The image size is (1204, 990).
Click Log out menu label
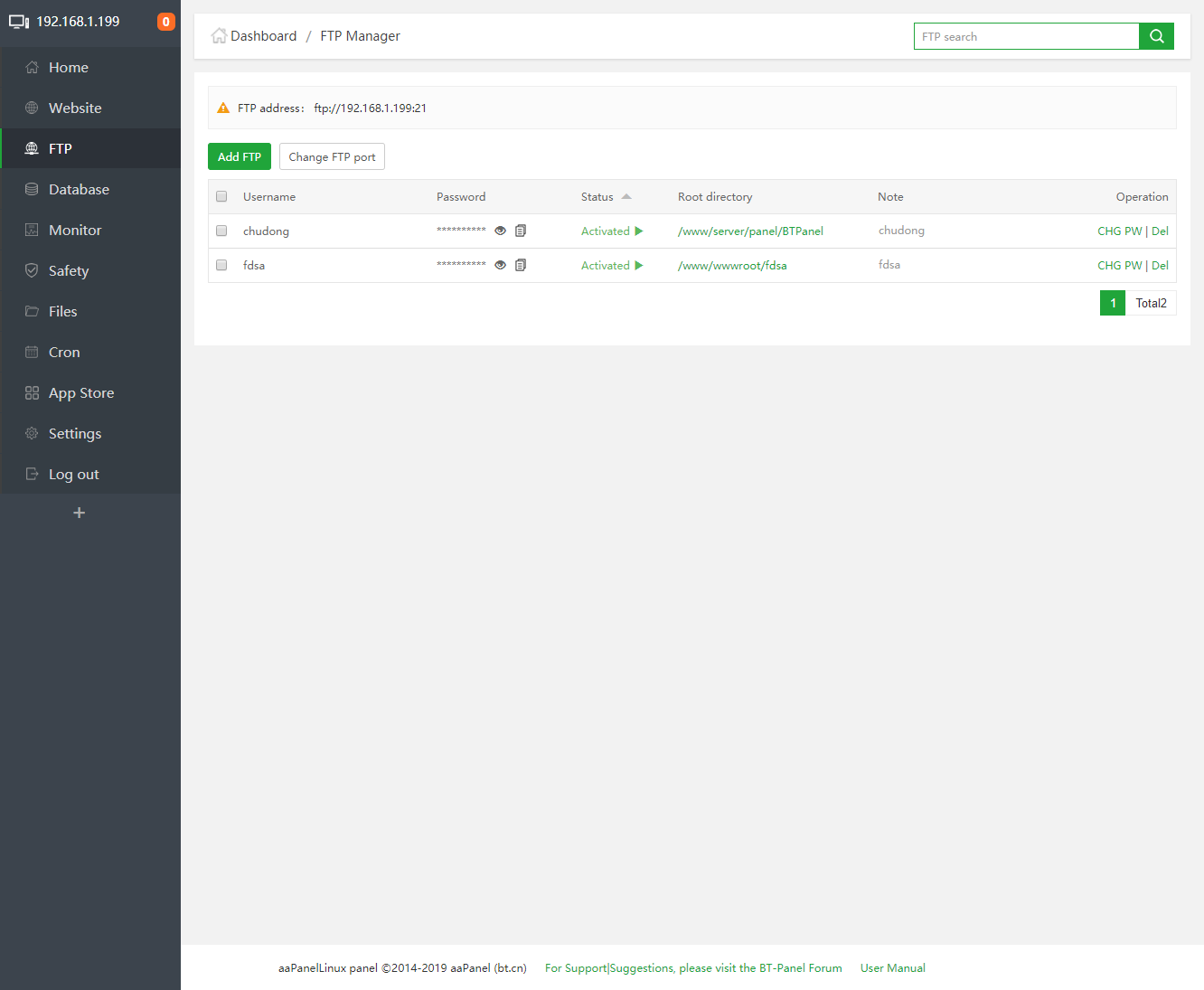tap(74, 475)
